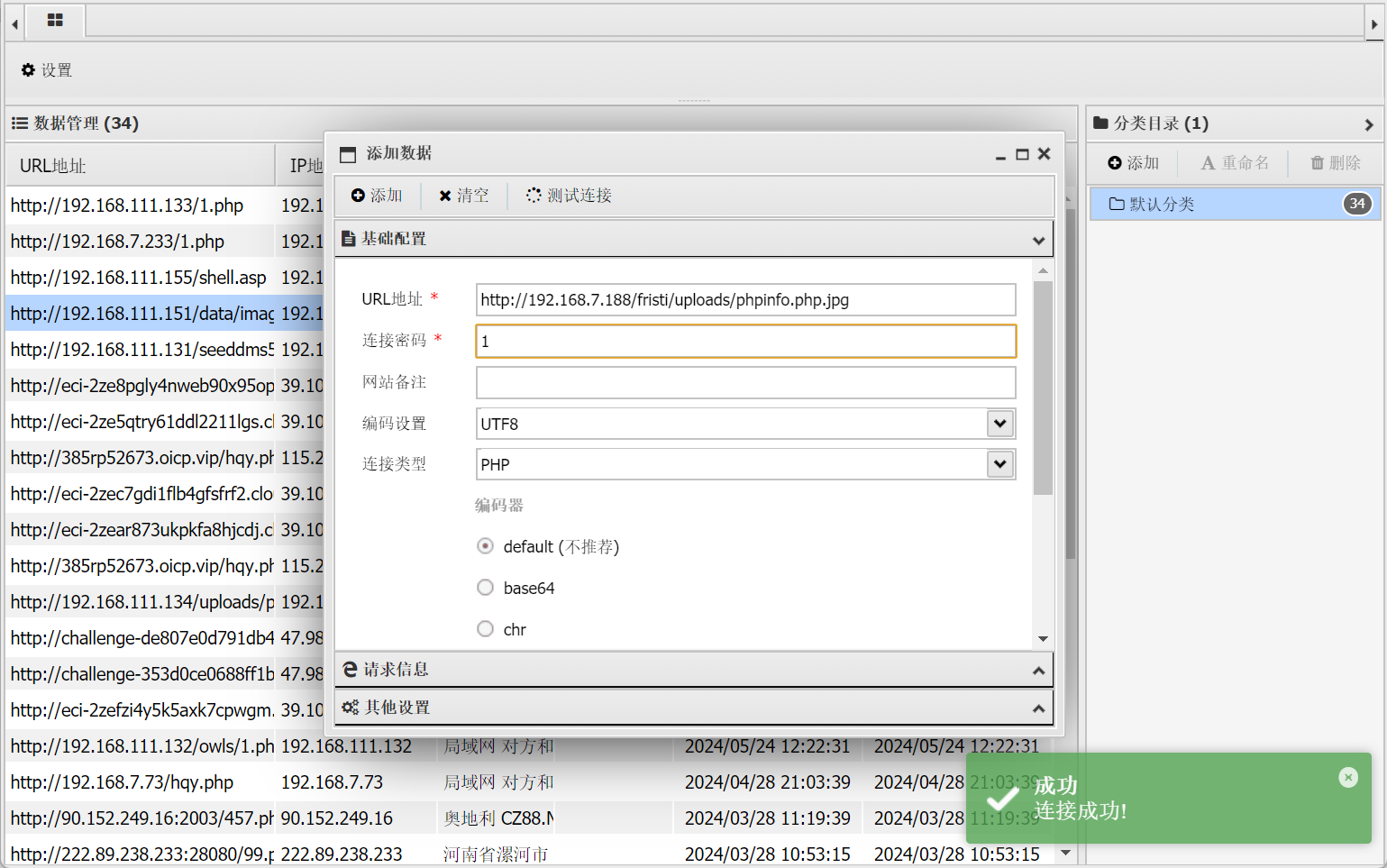The width and height of the screenshot is (1387, 868).
Task: Click the right tab scroll arrow
Action: (1374, 24)
